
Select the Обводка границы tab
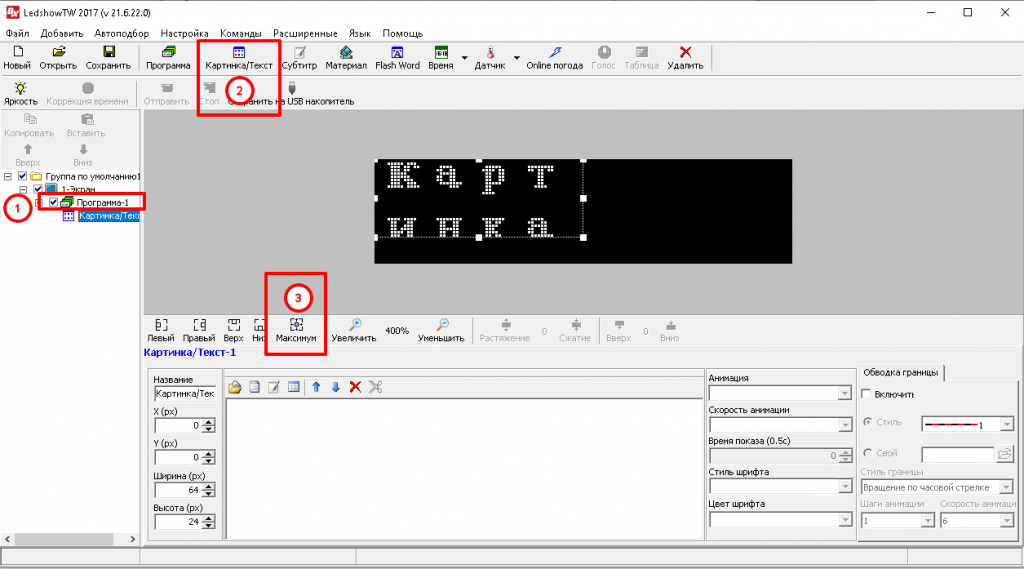(901, 372)
